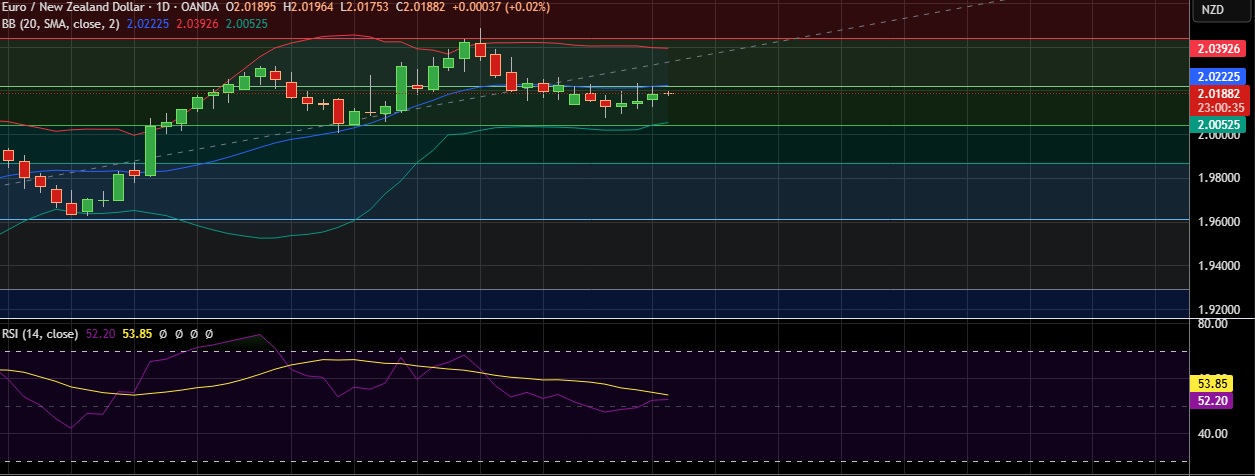Image resolution: width=1255 pixels, height=476 pixels.
Task: Click the purple RSI value 52.20 in legend
Action: click(100, 334)
